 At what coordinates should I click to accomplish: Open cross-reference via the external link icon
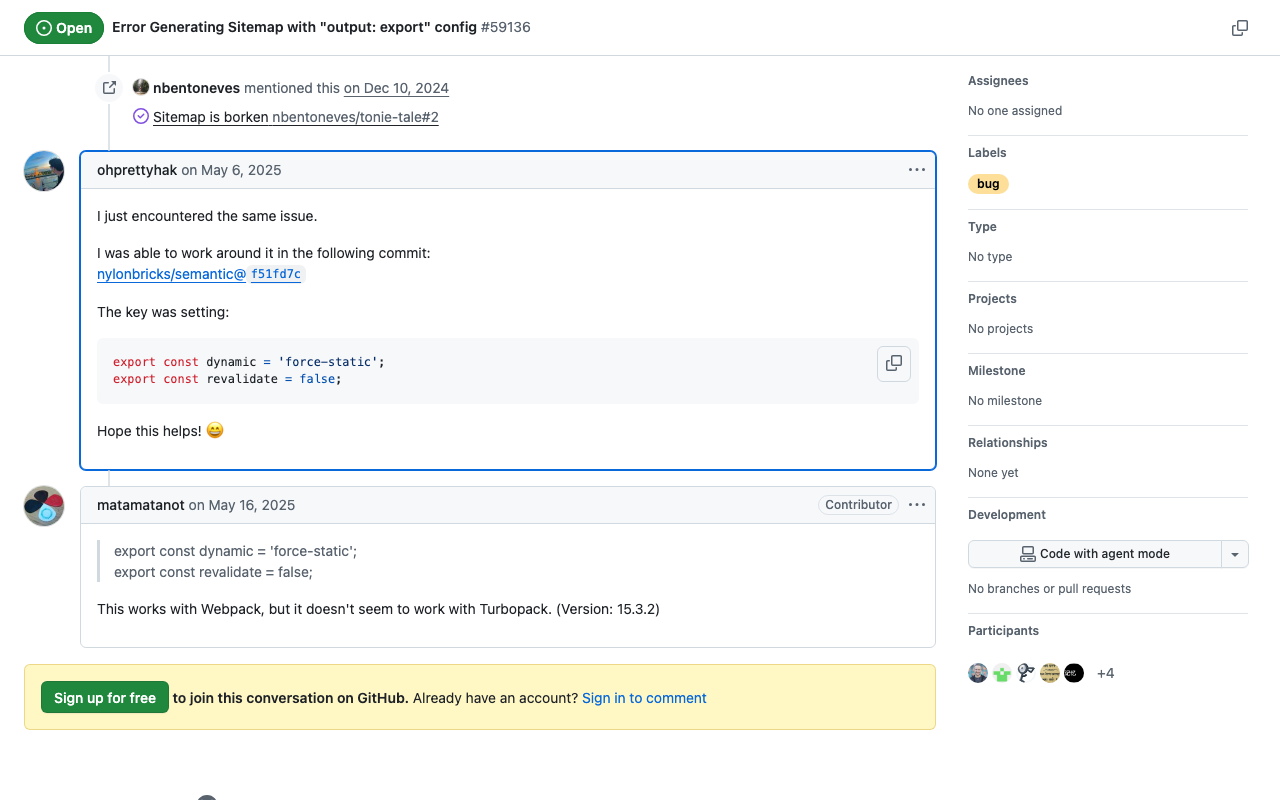point(108,87)
